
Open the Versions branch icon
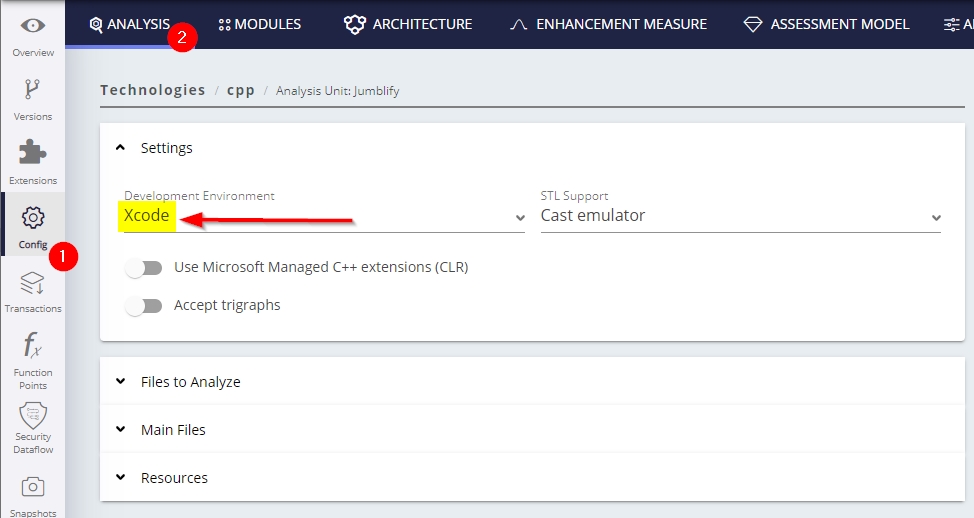point(32,90)
